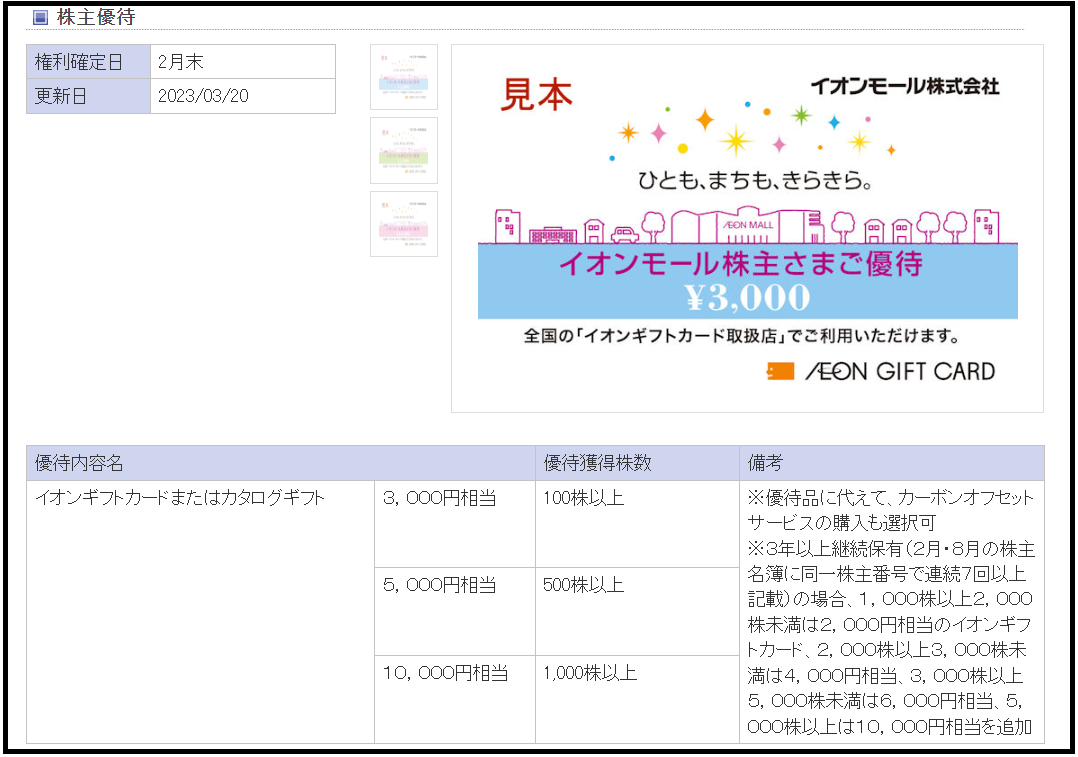
Task: Click the 2023/03/20 date value
Action: click(204, 96)
